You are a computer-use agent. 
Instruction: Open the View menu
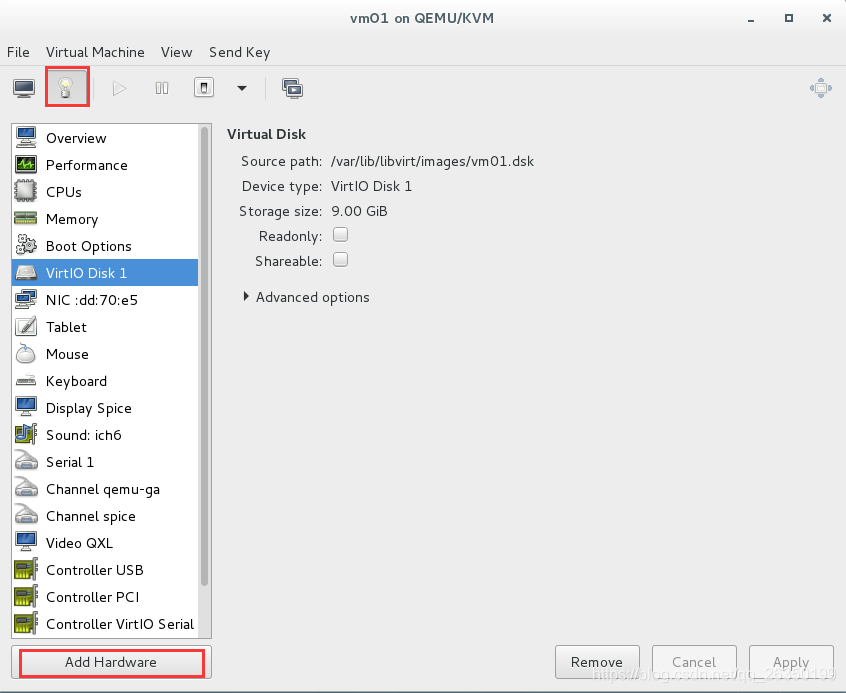coord(176,52)
